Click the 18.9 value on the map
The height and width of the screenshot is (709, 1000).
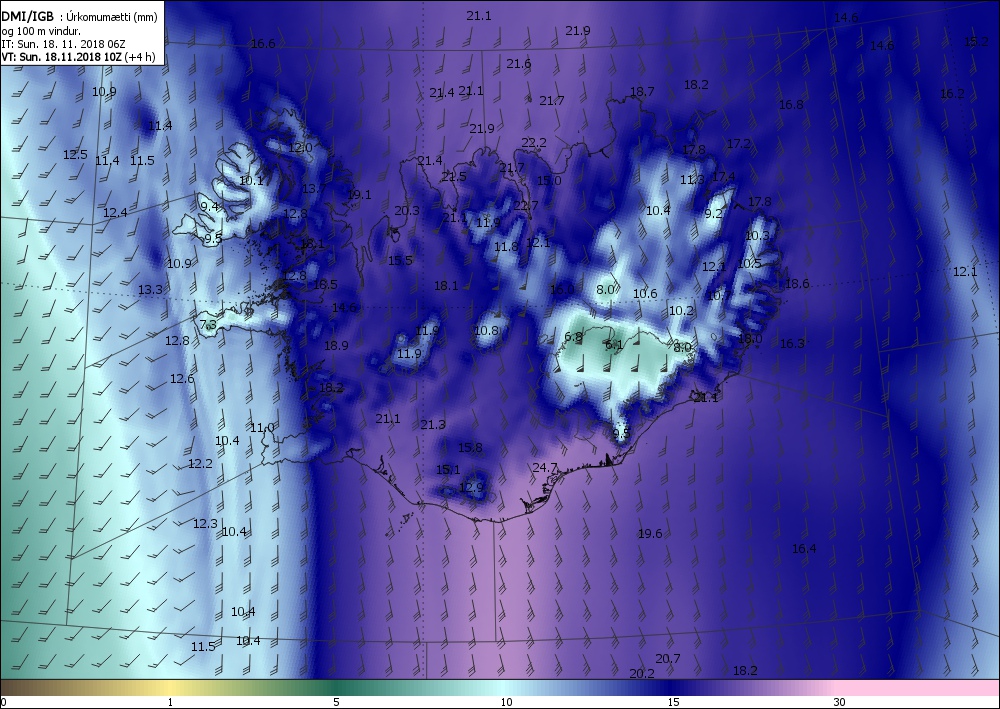[336, 346]
